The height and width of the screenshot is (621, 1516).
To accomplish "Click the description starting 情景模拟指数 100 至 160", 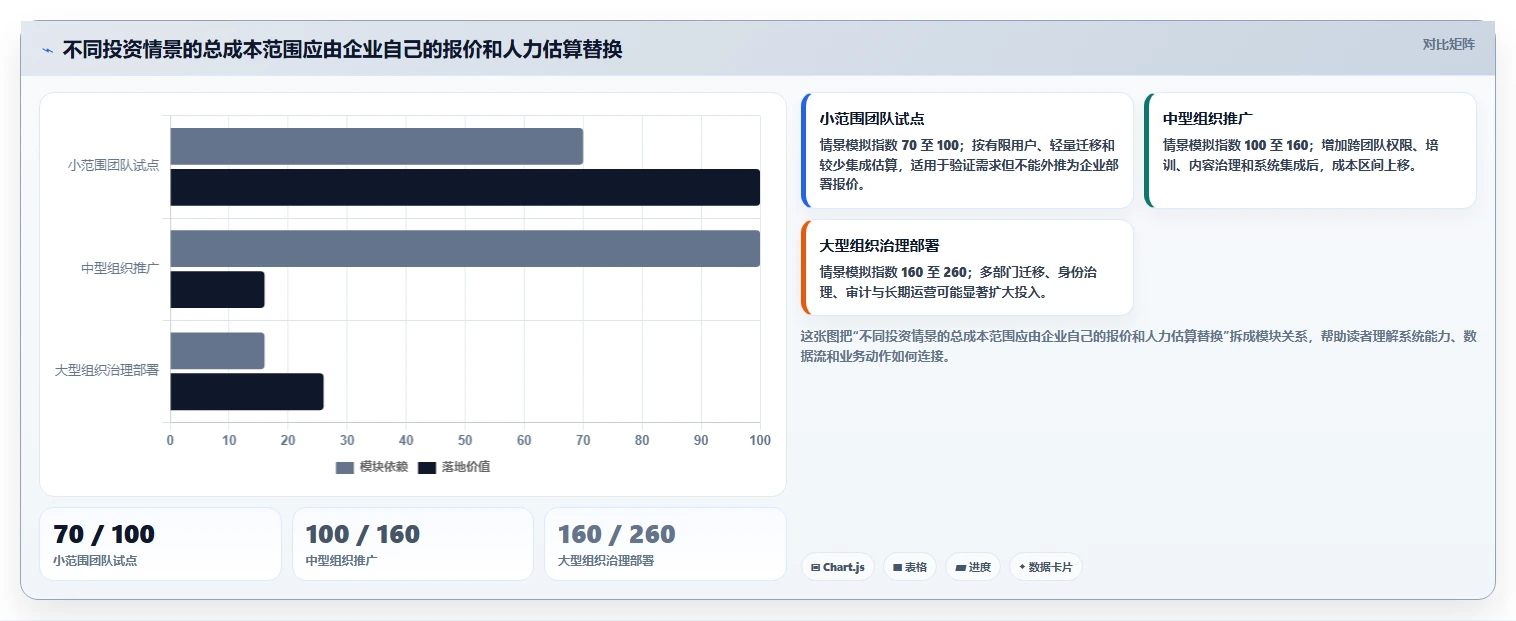I will 1300,155.
